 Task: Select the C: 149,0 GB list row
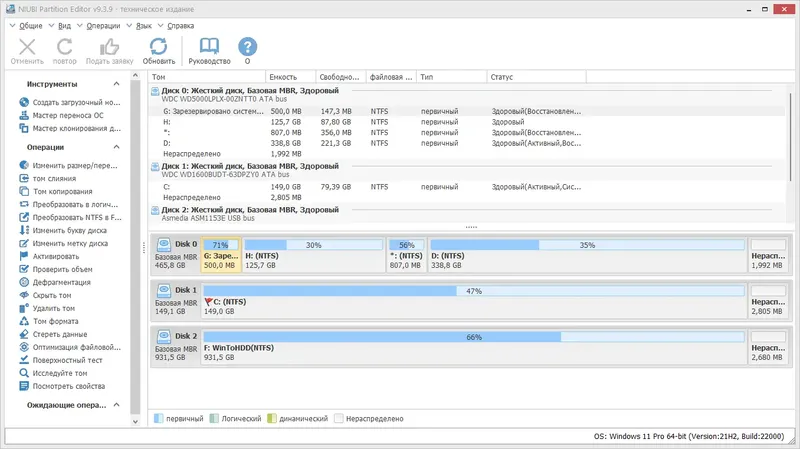467,187
